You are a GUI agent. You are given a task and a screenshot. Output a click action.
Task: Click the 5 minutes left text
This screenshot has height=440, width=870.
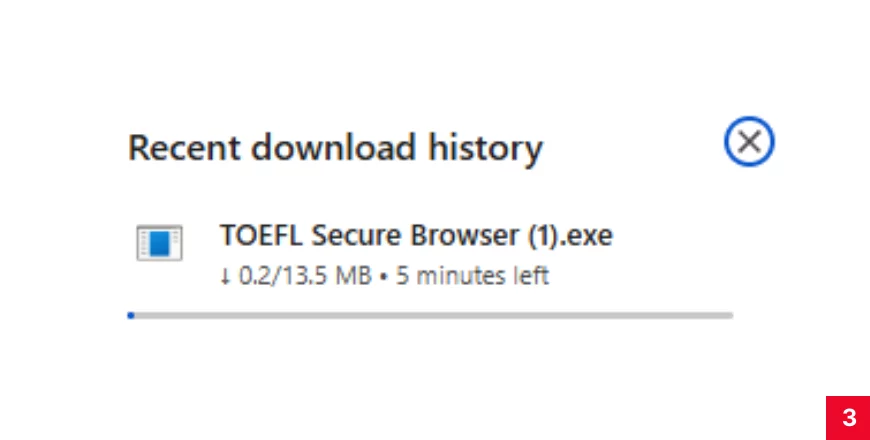[473, 275]
